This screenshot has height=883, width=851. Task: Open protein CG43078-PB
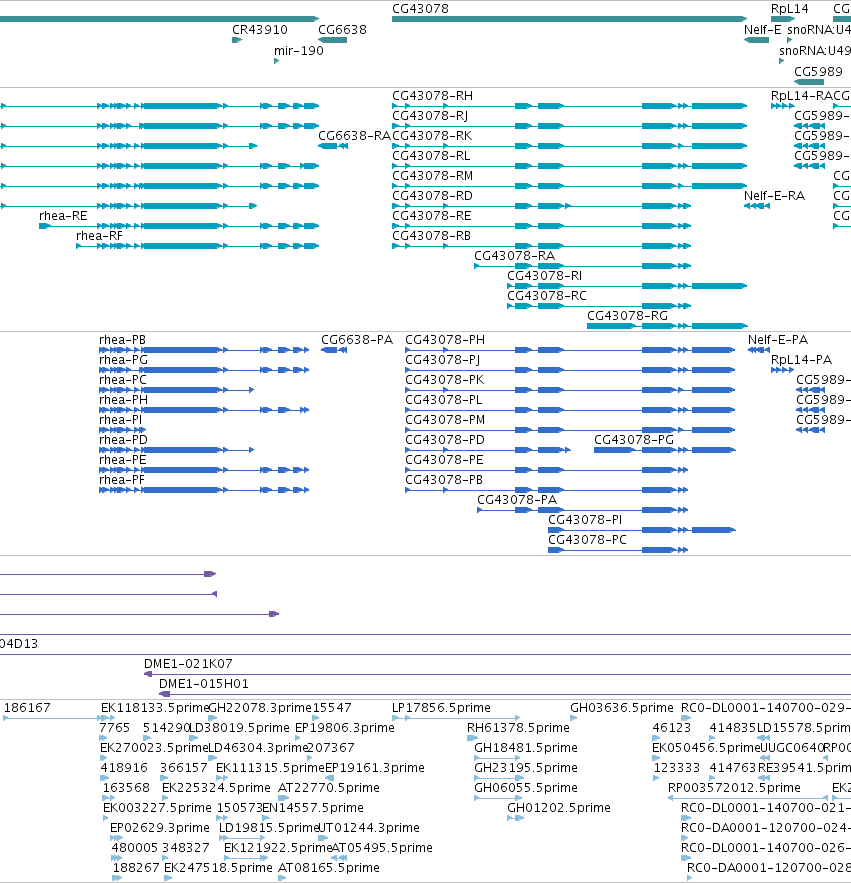(x=547, y=490)
